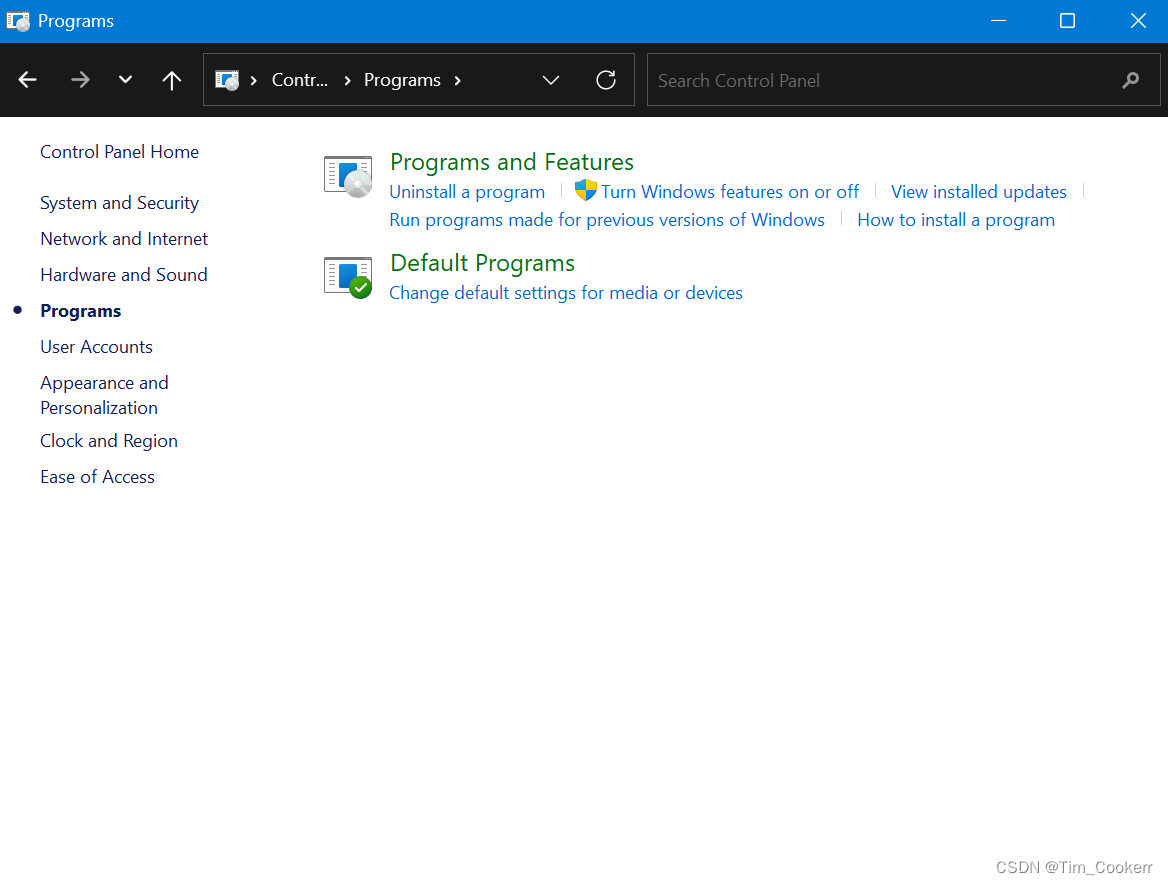
Task: Open Hardware and Sound category
Action: coord(124,275)
